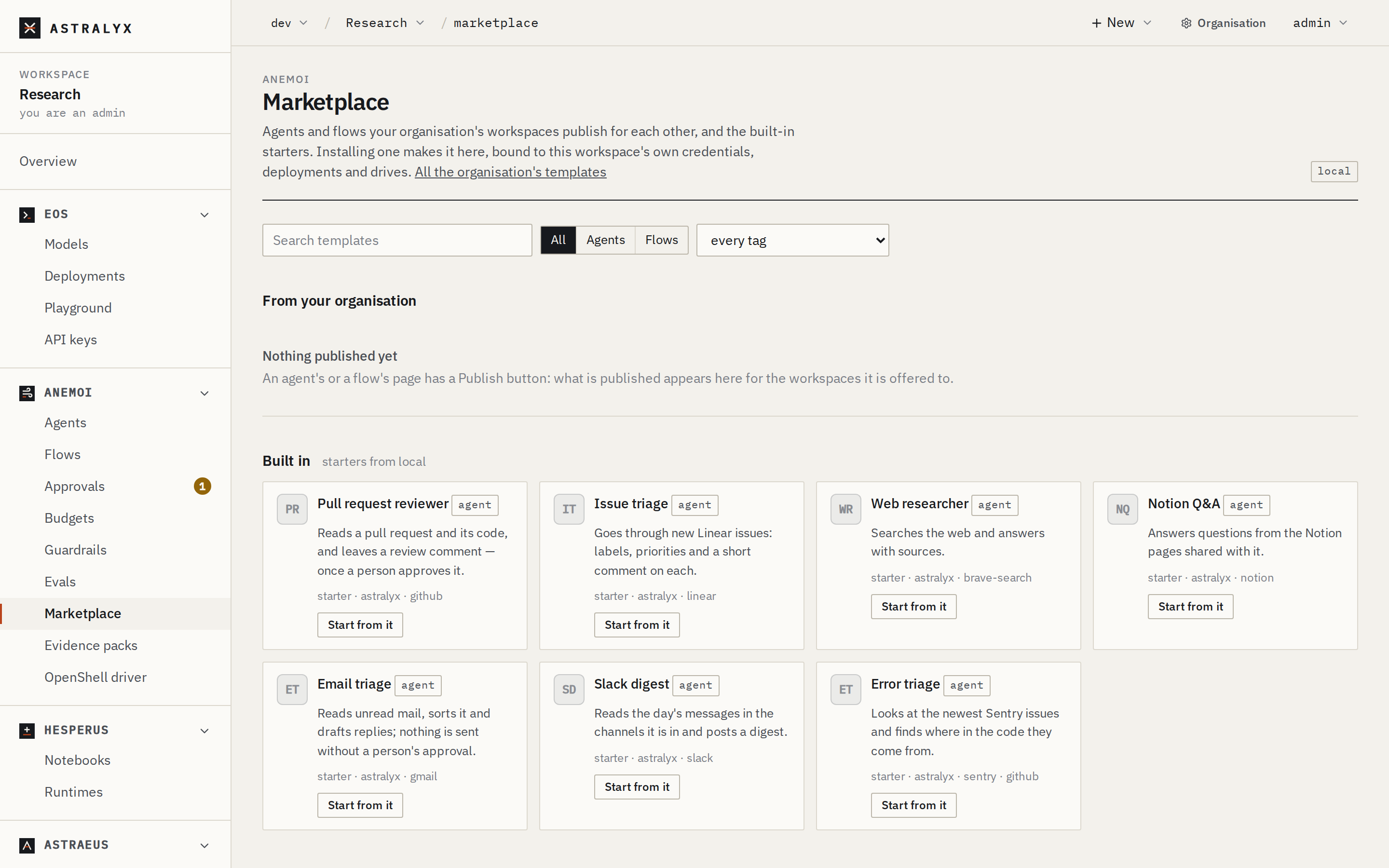Start from Error triage template
The height and width of the screenshot is (868, 1389).
(913, 805)
